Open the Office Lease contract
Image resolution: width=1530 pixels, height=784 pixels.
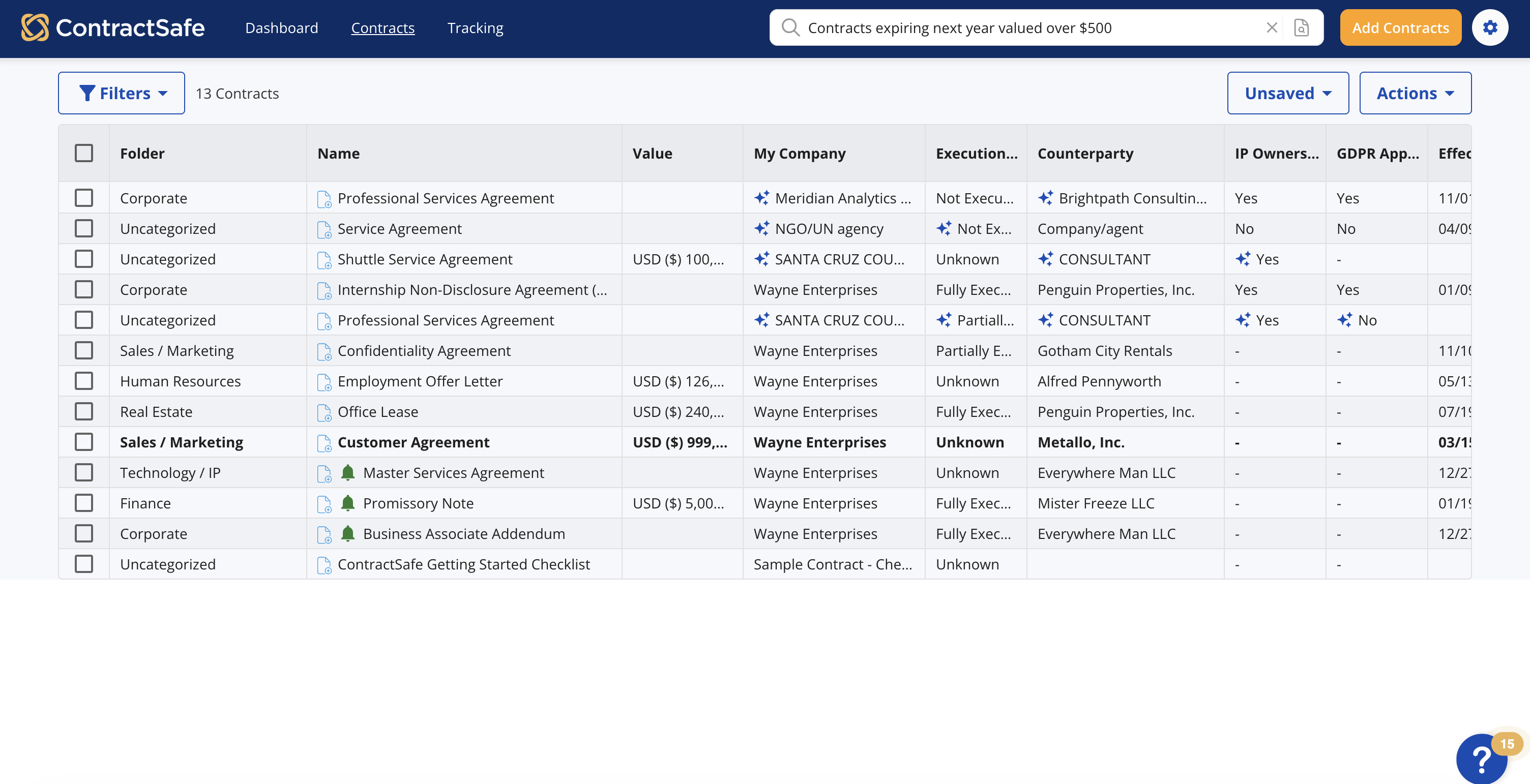[378, 411]
